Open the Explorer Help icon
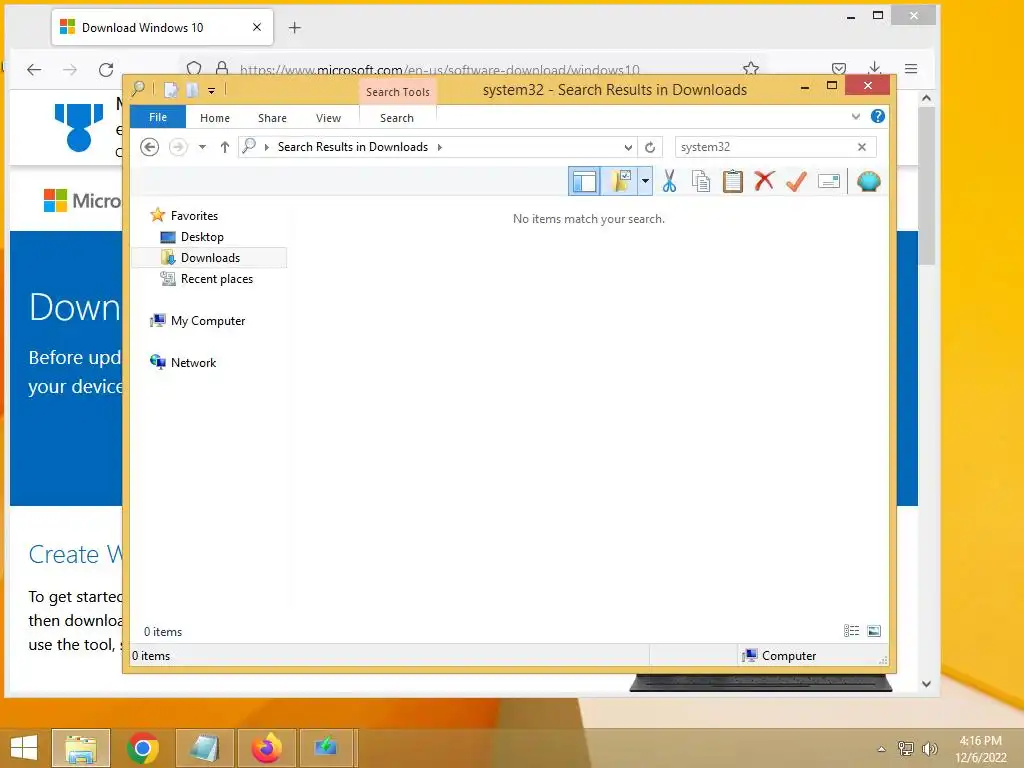Screen dimensions: 1024x768 coord(878,116)
